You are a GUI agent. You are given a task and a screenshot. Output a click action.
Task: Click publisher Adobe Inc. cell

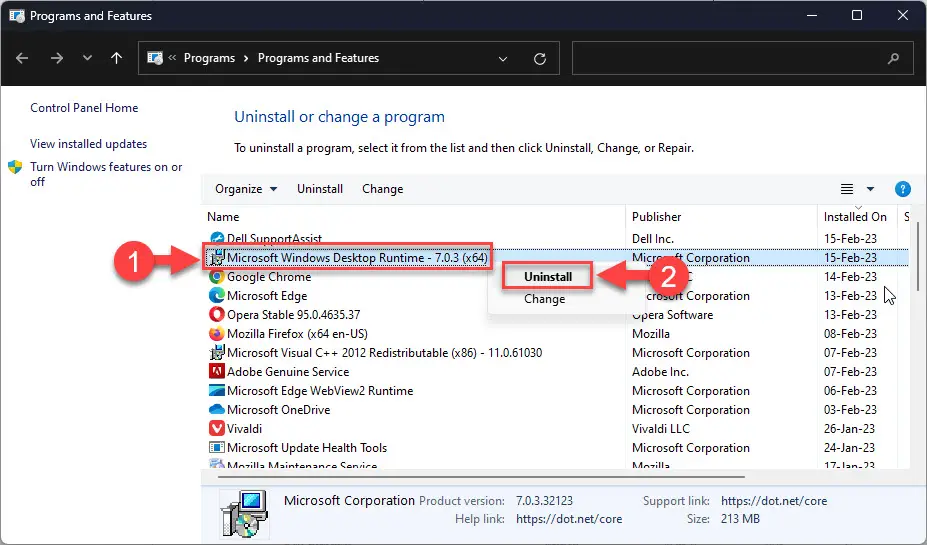660,372
